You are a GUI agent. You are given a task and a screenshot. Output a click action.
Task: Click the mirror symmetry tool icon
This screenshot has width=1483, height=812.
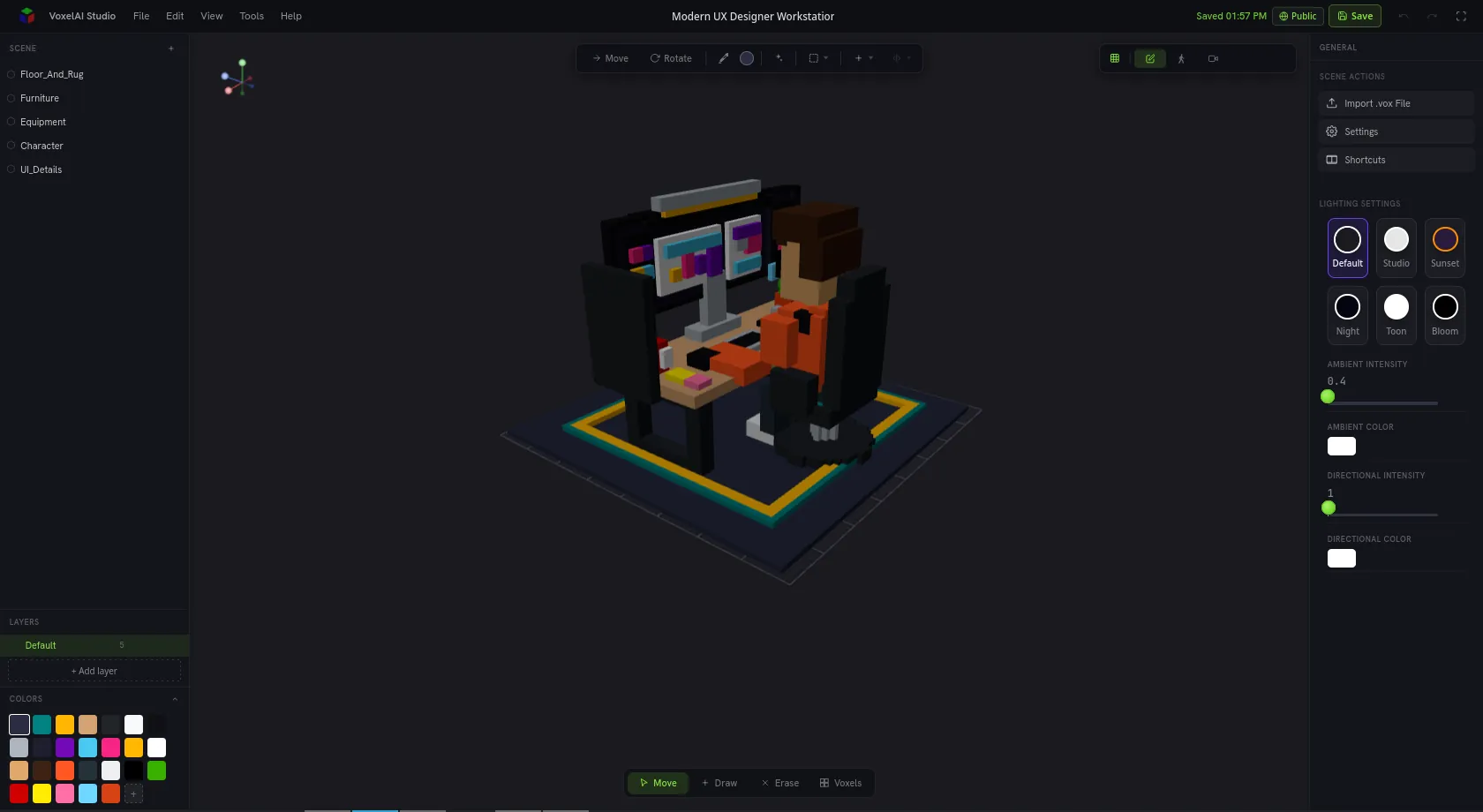pyautogui.click(x=897, y=58)
